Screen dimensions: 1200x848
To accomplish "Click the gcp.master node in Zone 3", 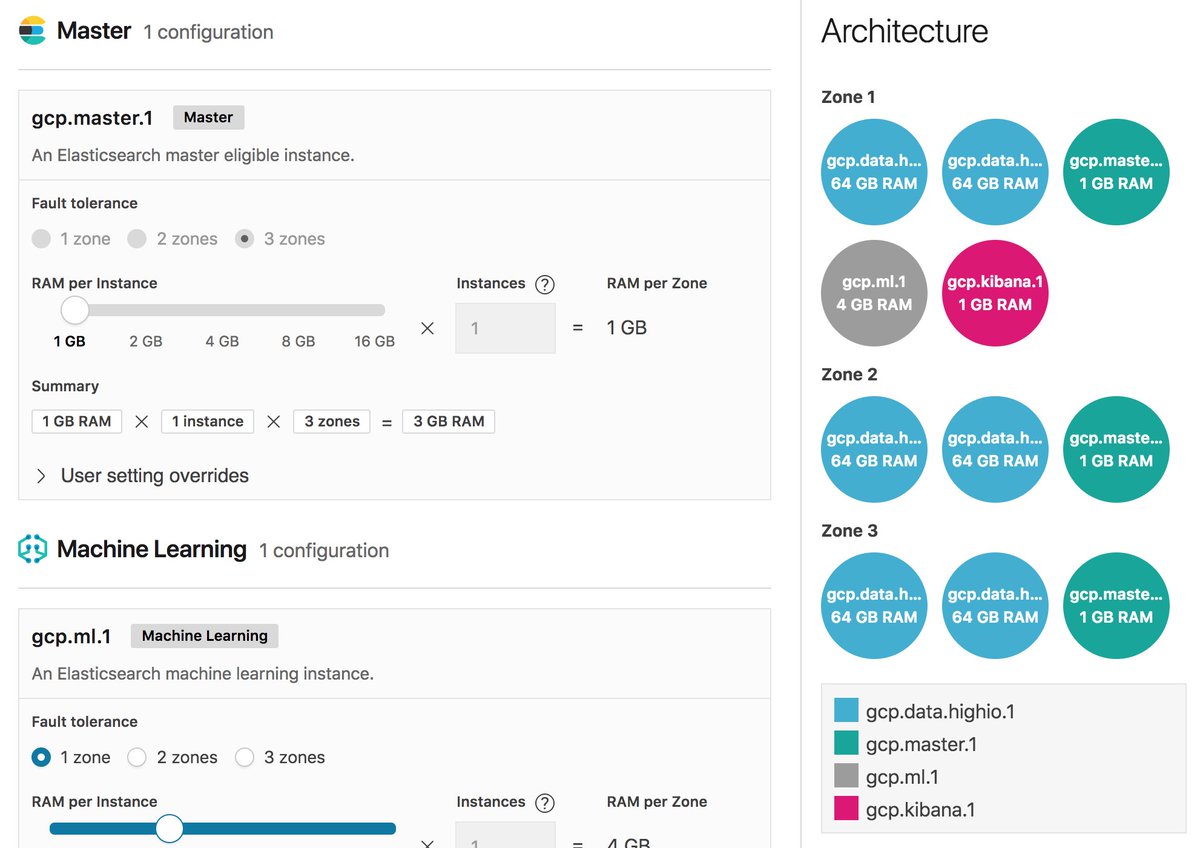I will [1115, 605].
